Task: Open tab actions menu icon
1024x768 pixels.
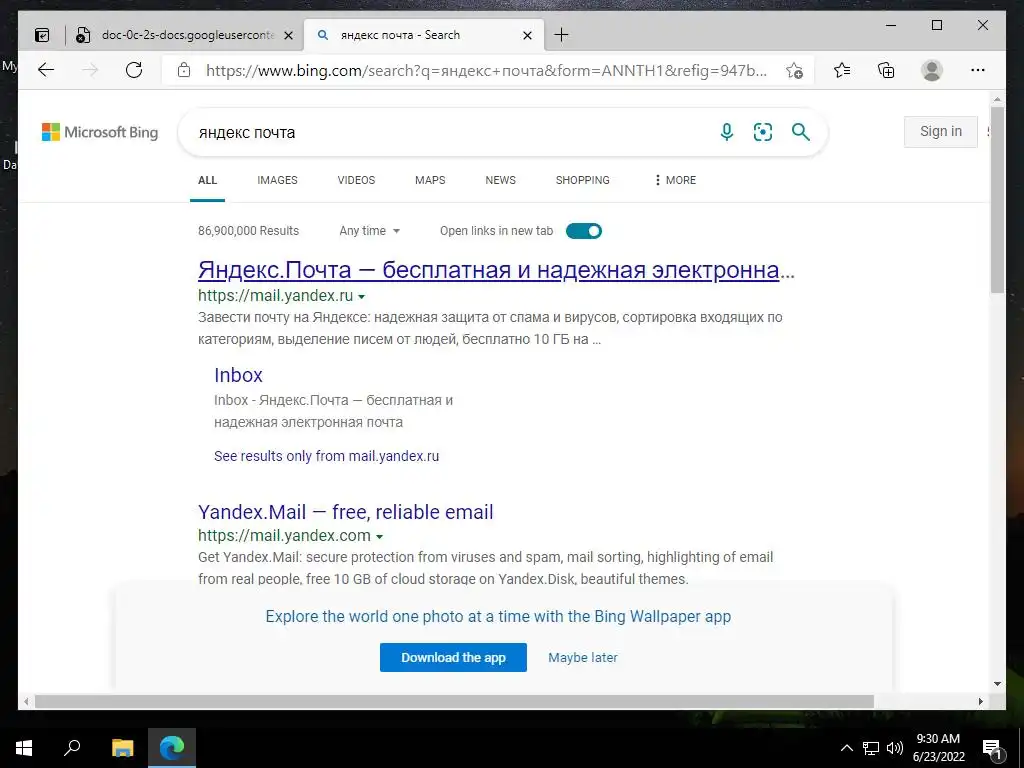Action: coord(42,35)
